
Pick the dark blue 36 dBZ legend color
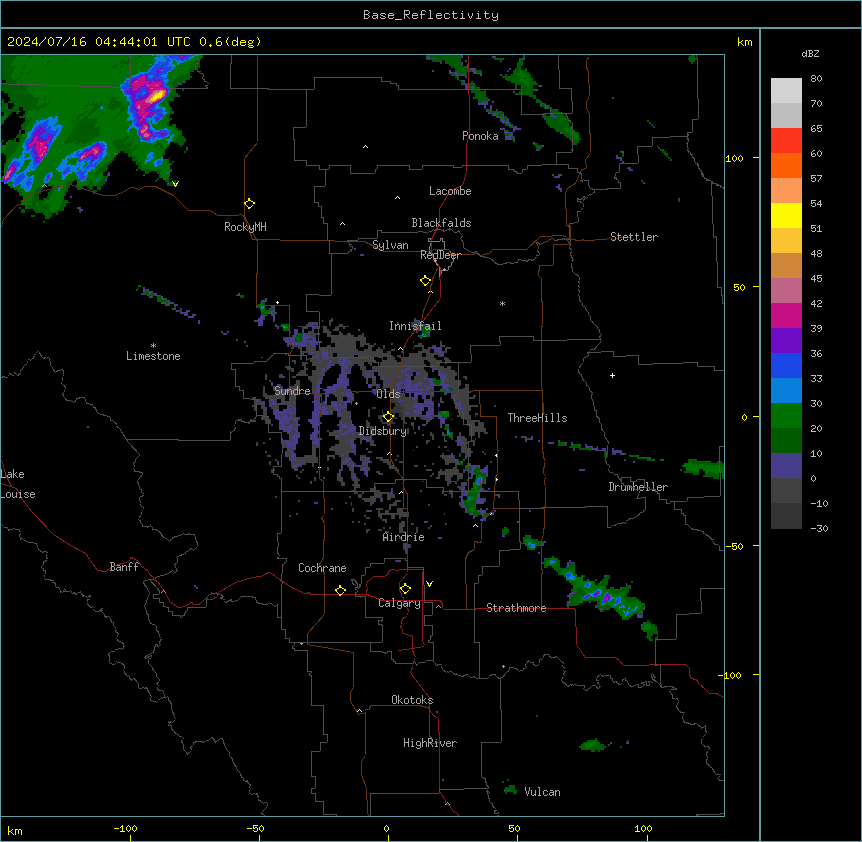pyautogui.click(x=786, y=365)
